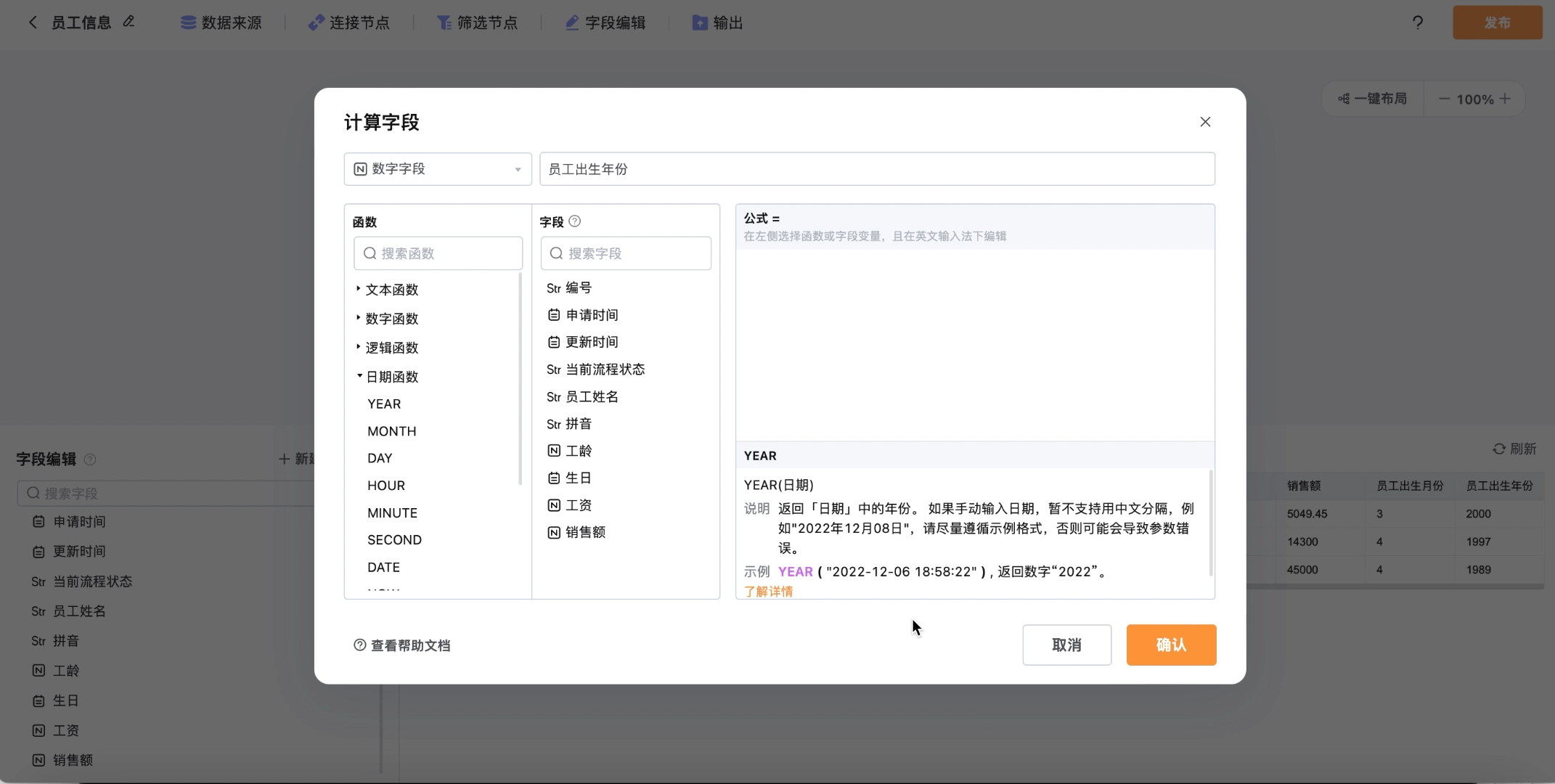The height and width of the screenshot is (784, 1555).
Task: Collapse the 日期函数 category
Action: click(387, 377)
